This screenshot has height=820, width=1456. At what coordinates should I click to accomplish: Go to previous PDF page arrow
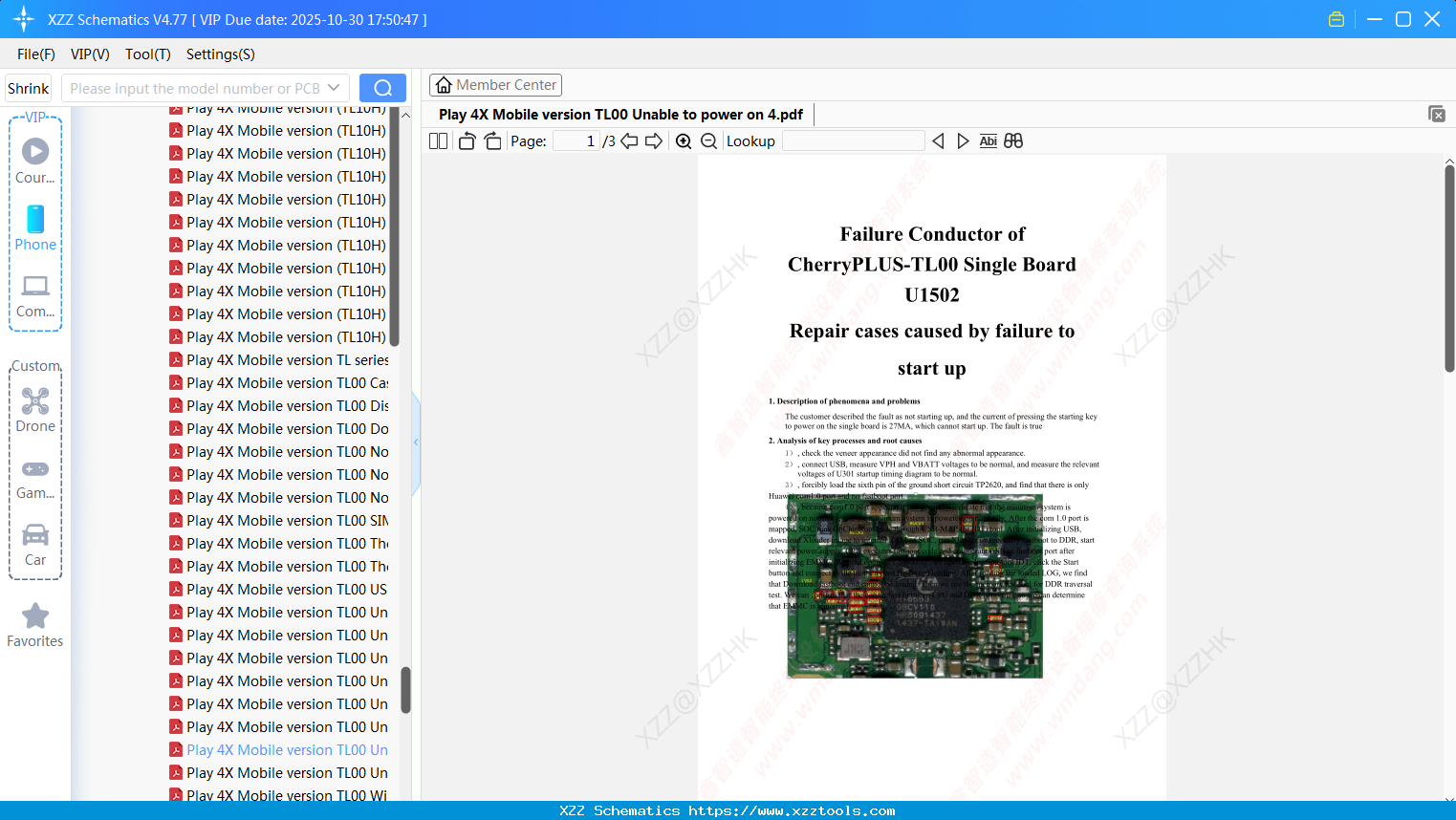[629, 141]
